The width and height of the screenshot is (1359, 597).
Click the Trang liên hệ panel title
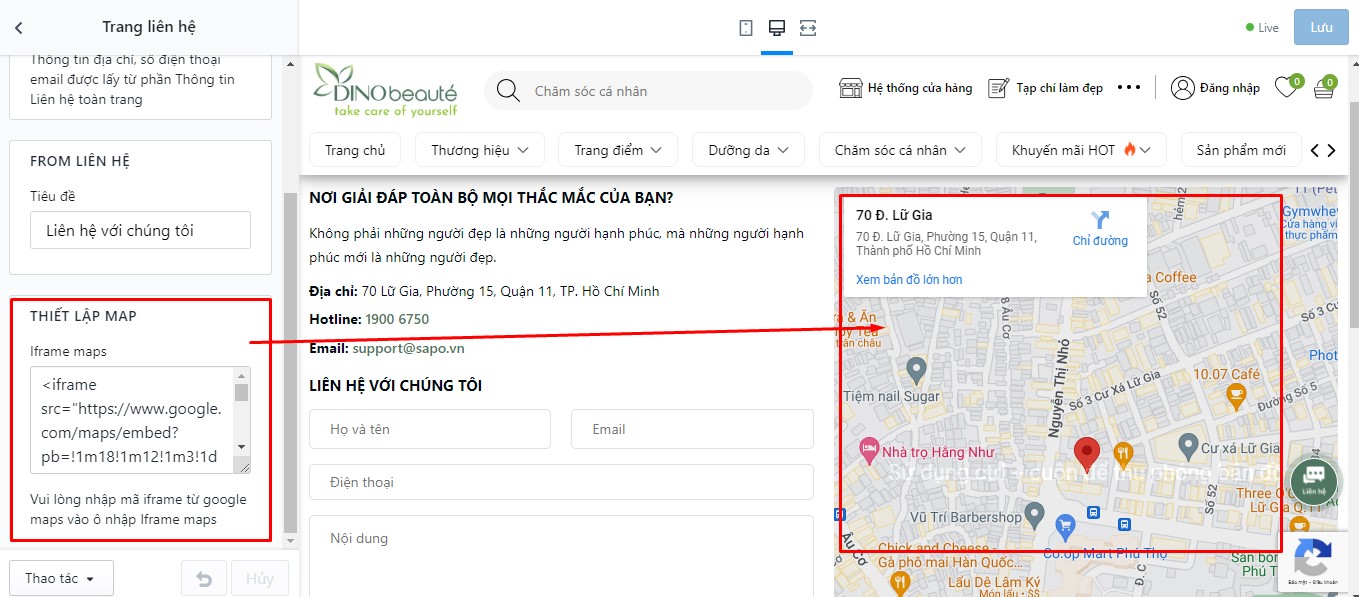tap(150, 28)
